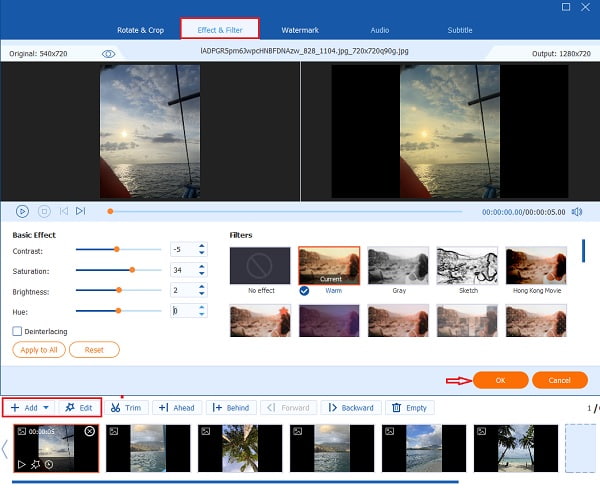Click the filters panel scrollbar

[583, 251]
